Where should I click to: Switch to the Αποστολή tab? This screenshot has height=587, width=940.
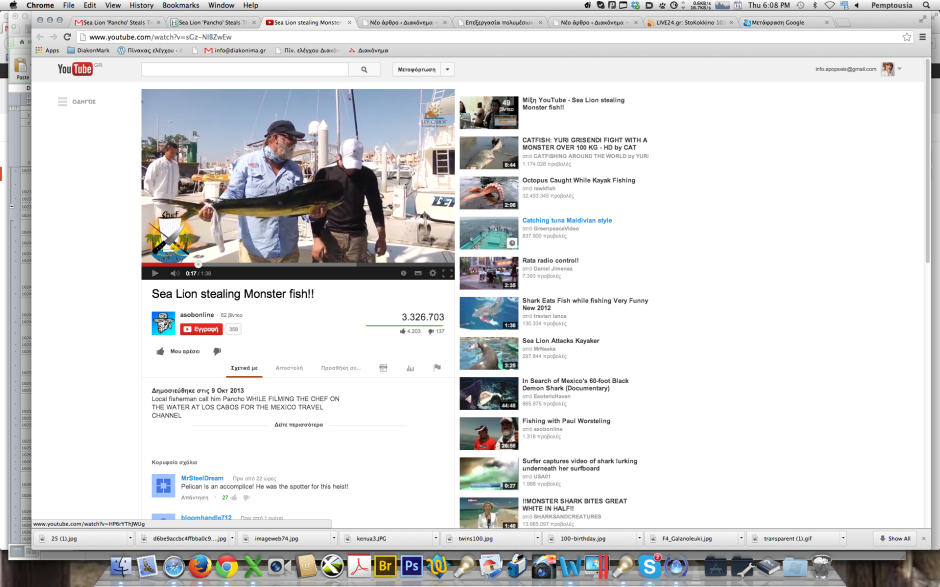coord(289,368)
